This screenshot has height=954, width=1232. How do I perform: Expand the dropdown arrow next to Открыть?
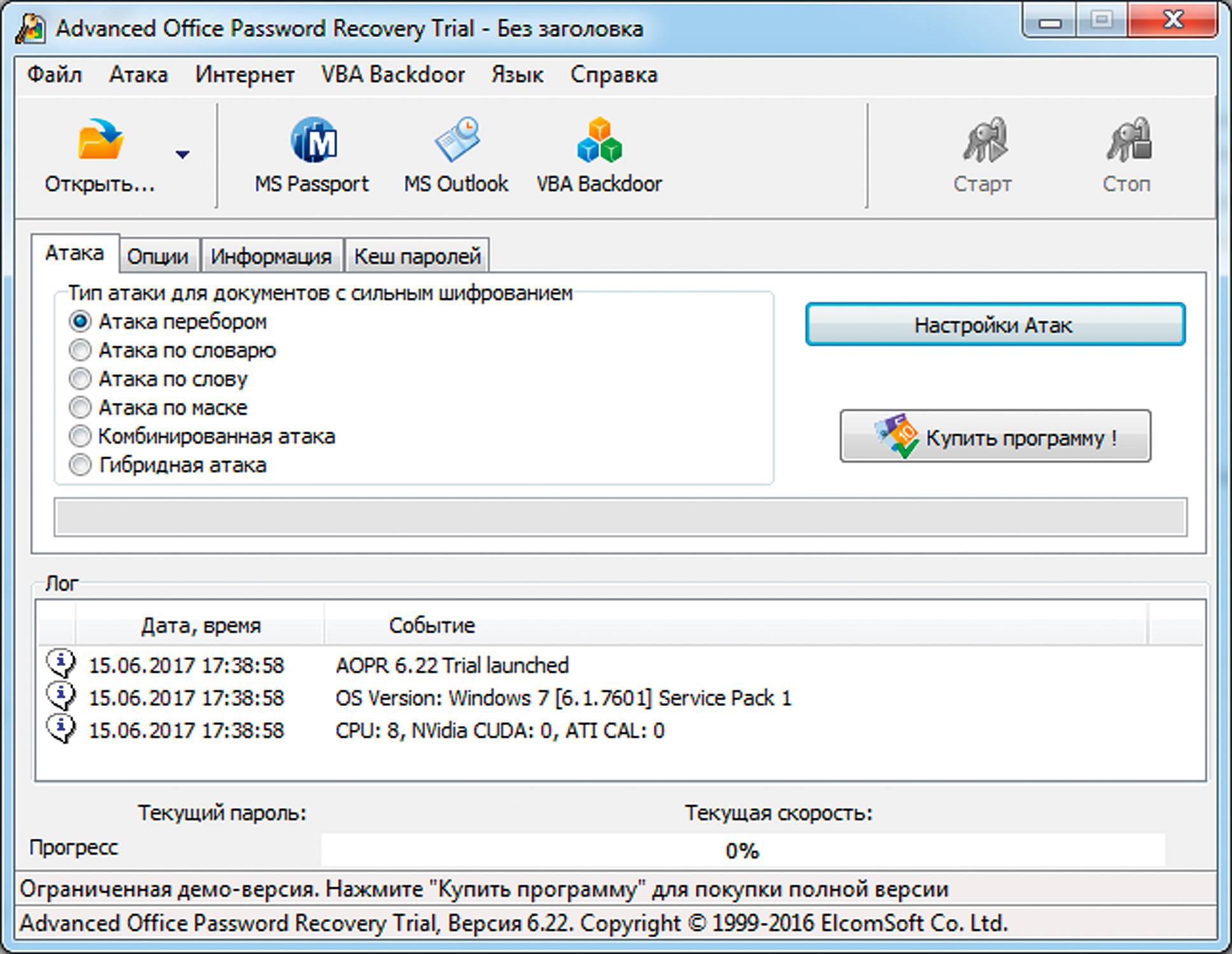183,155
